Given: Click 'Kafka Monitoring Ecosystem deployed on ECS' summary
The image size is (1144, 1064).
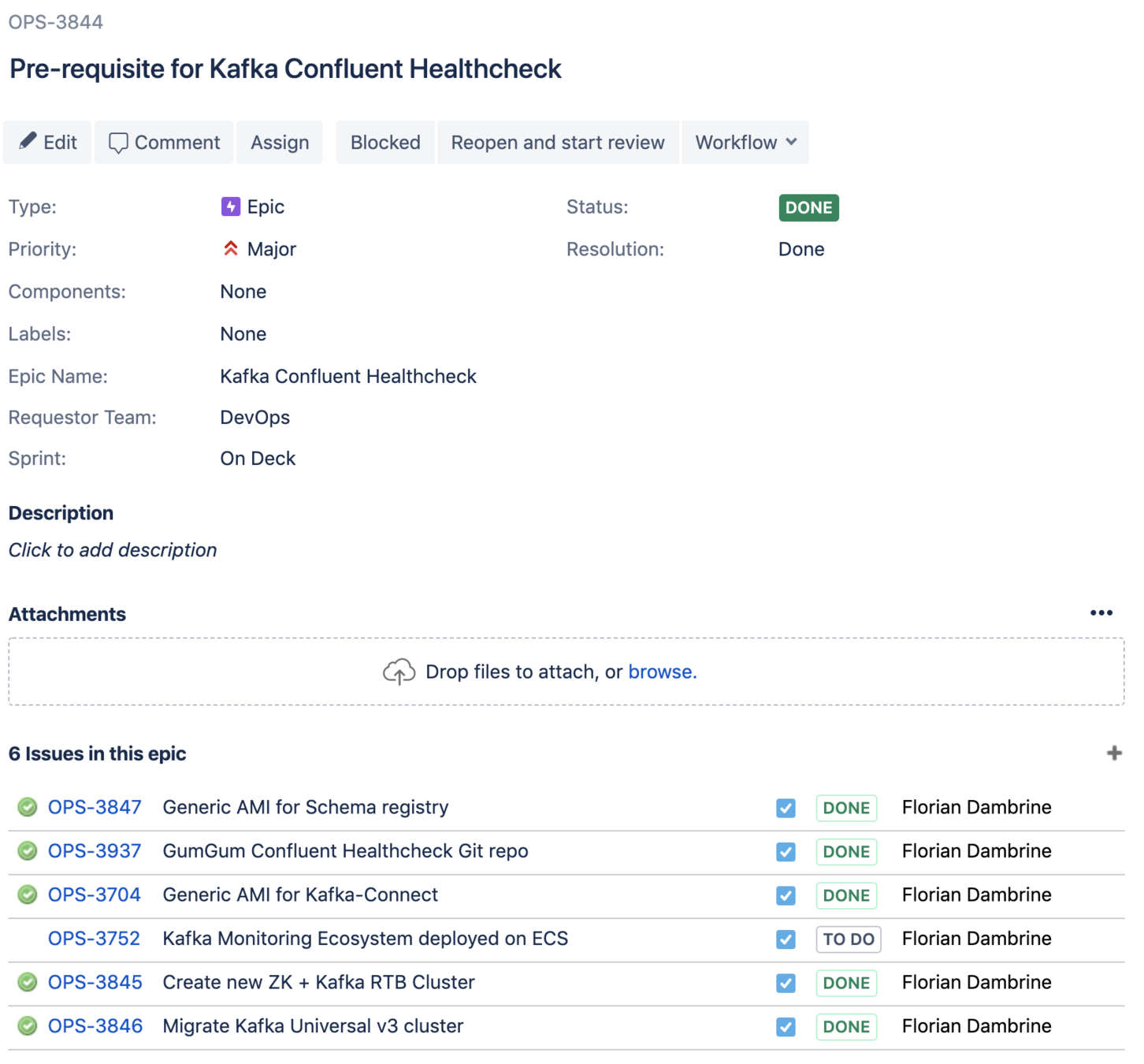Looking at the screenshot, I should coord(366,939).
